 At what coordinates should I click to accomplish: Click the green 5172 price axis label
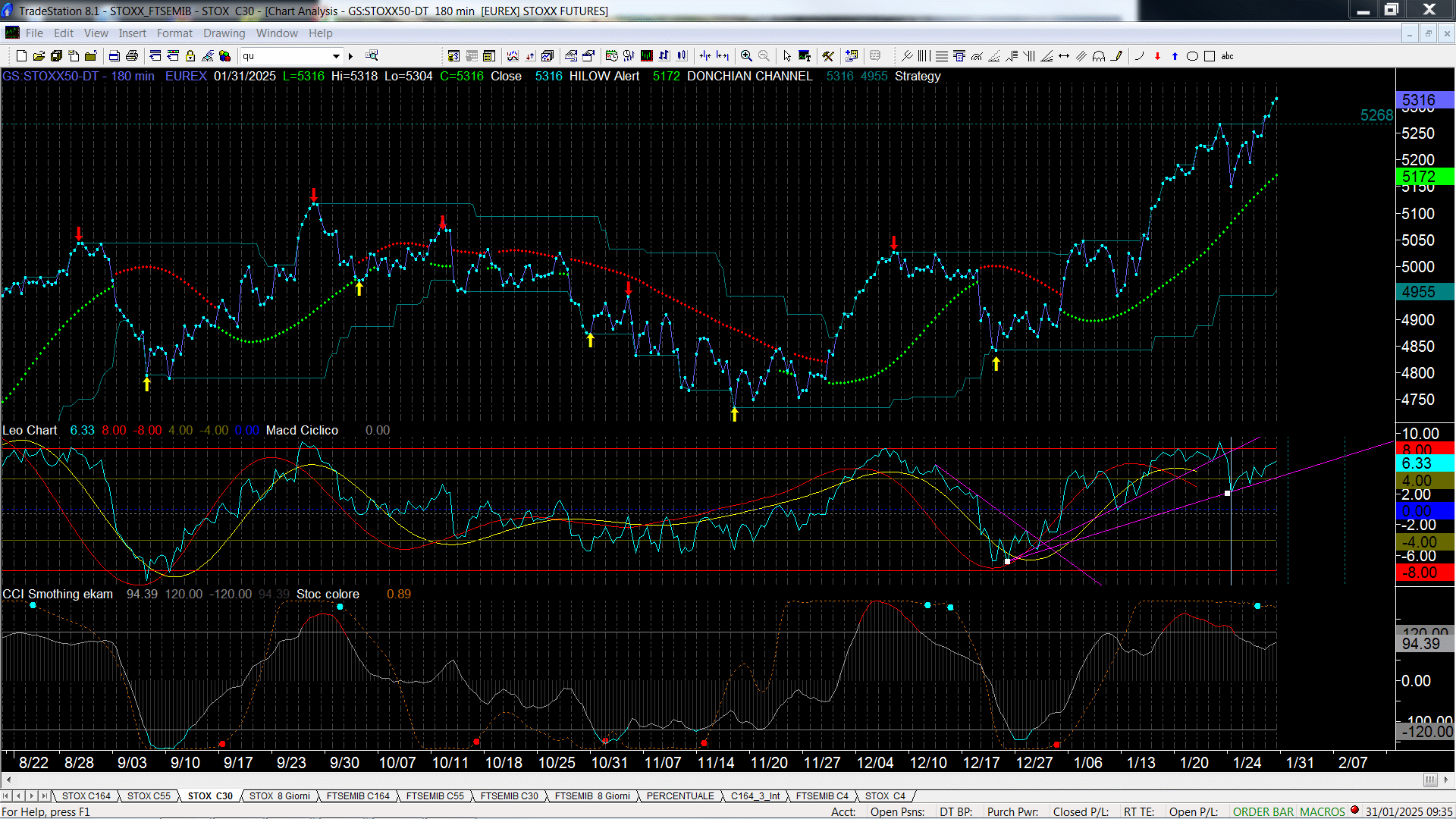[1424, 177]
